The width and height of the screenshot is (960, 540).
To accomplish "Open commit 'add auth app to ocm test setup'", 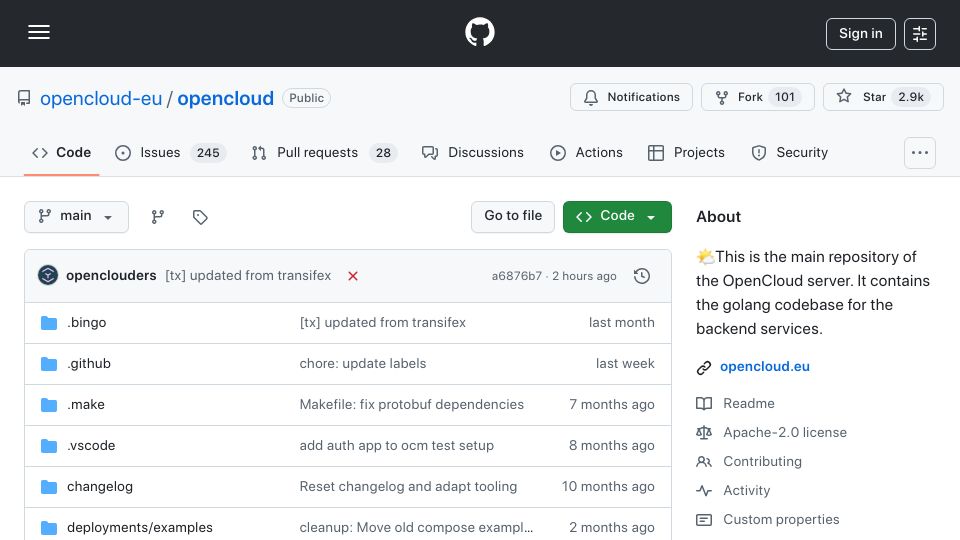I will [x=396, y=446].
